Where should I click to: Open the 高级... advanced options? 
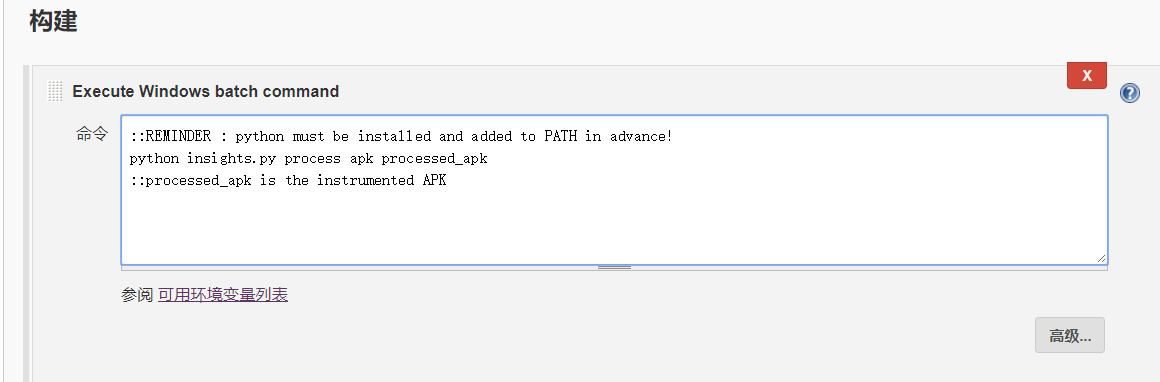pos(1070,335)
